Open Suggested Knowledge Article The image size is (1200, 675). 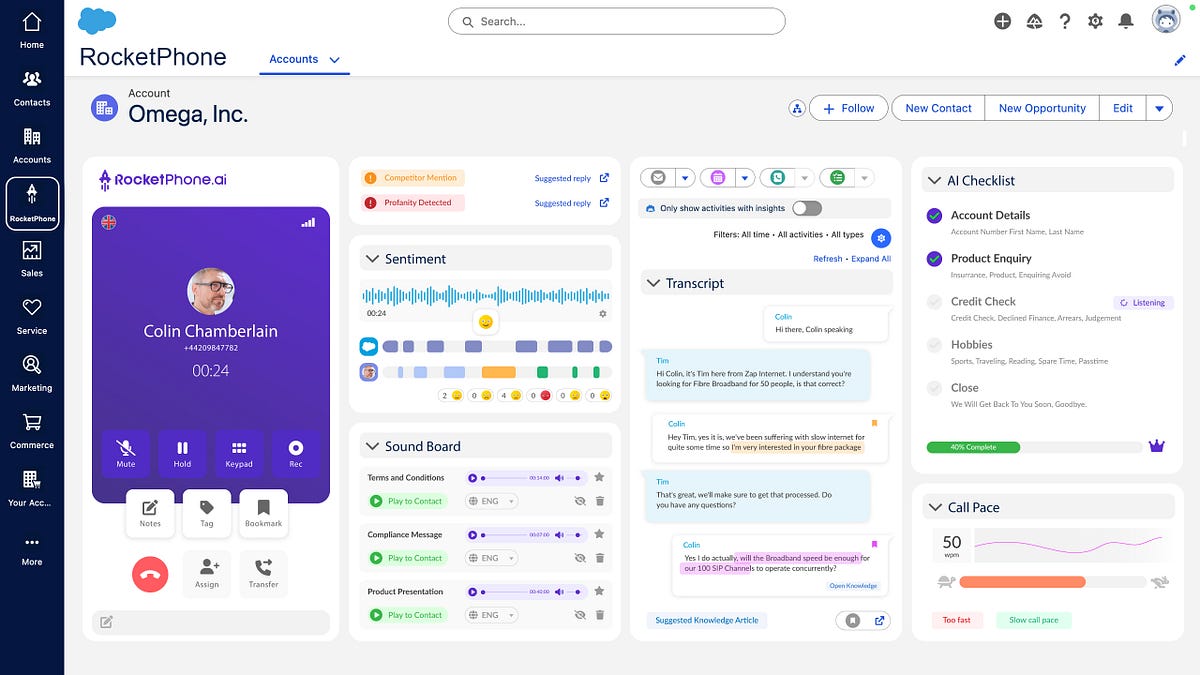click(707, 620)
